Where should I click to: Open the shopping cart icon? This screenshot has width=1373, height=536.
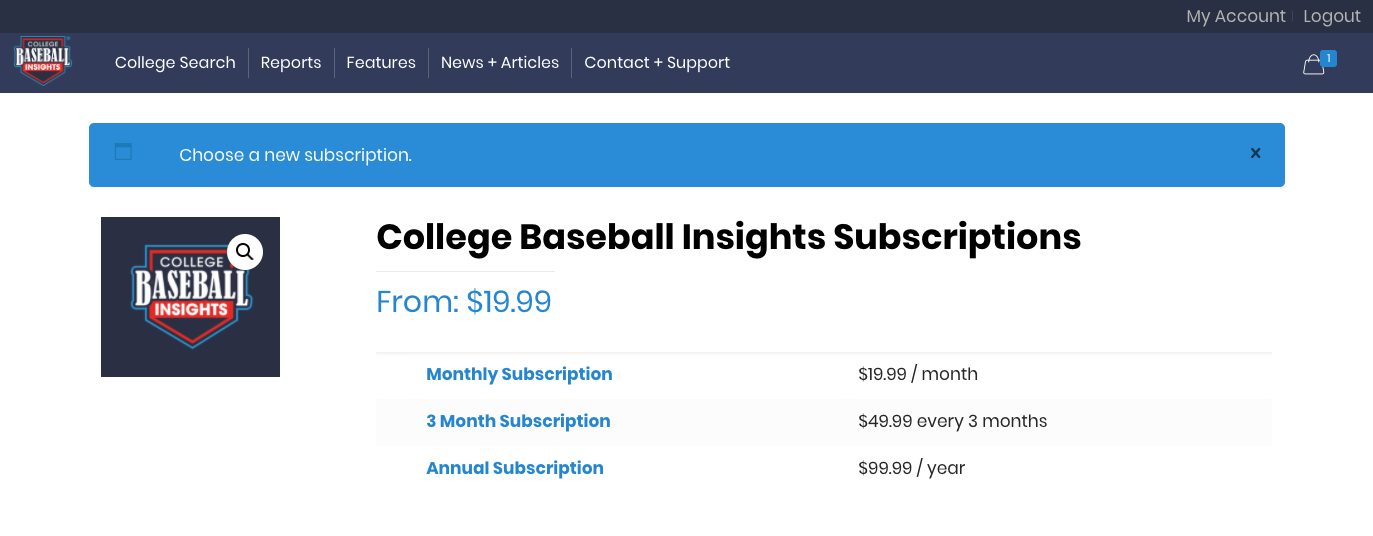pos(1314,65)
